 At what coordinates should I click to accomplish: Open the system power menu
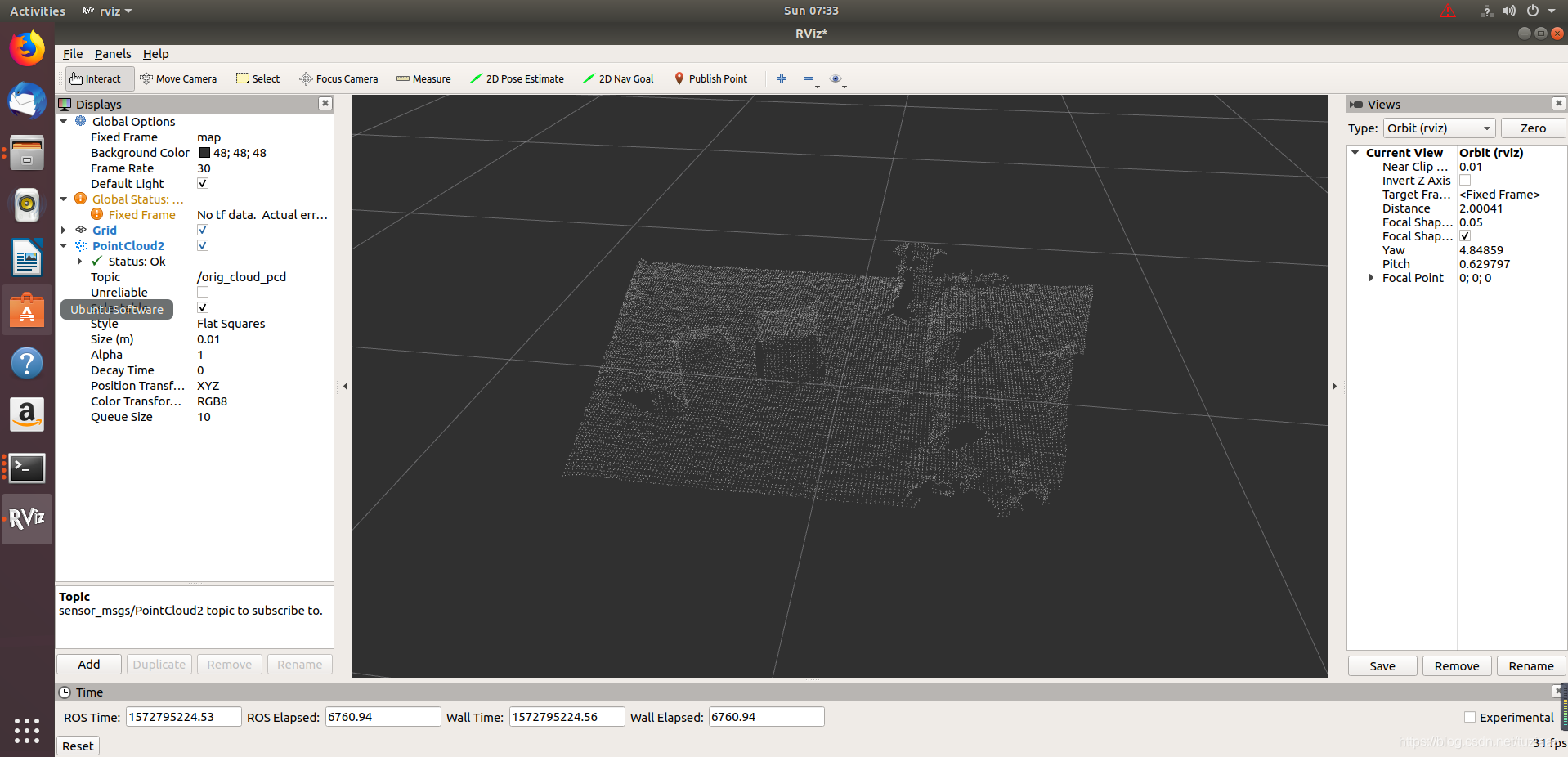tap(1540, 11)
